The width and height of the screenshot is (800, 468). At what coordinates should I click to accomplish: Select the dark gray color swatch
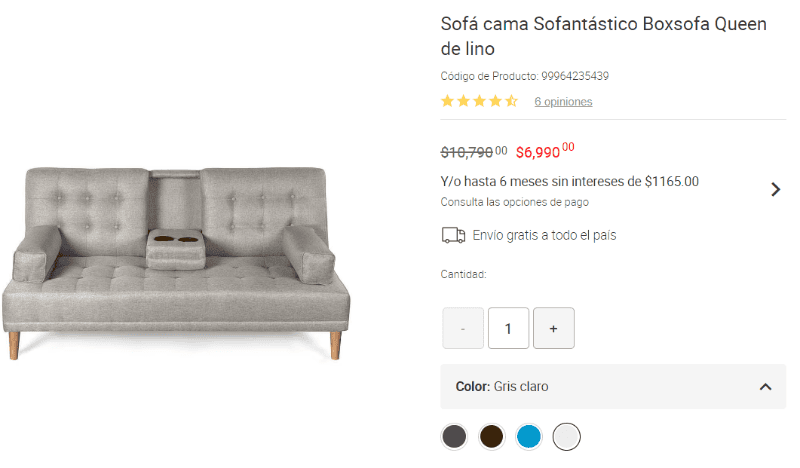point(455,437)
